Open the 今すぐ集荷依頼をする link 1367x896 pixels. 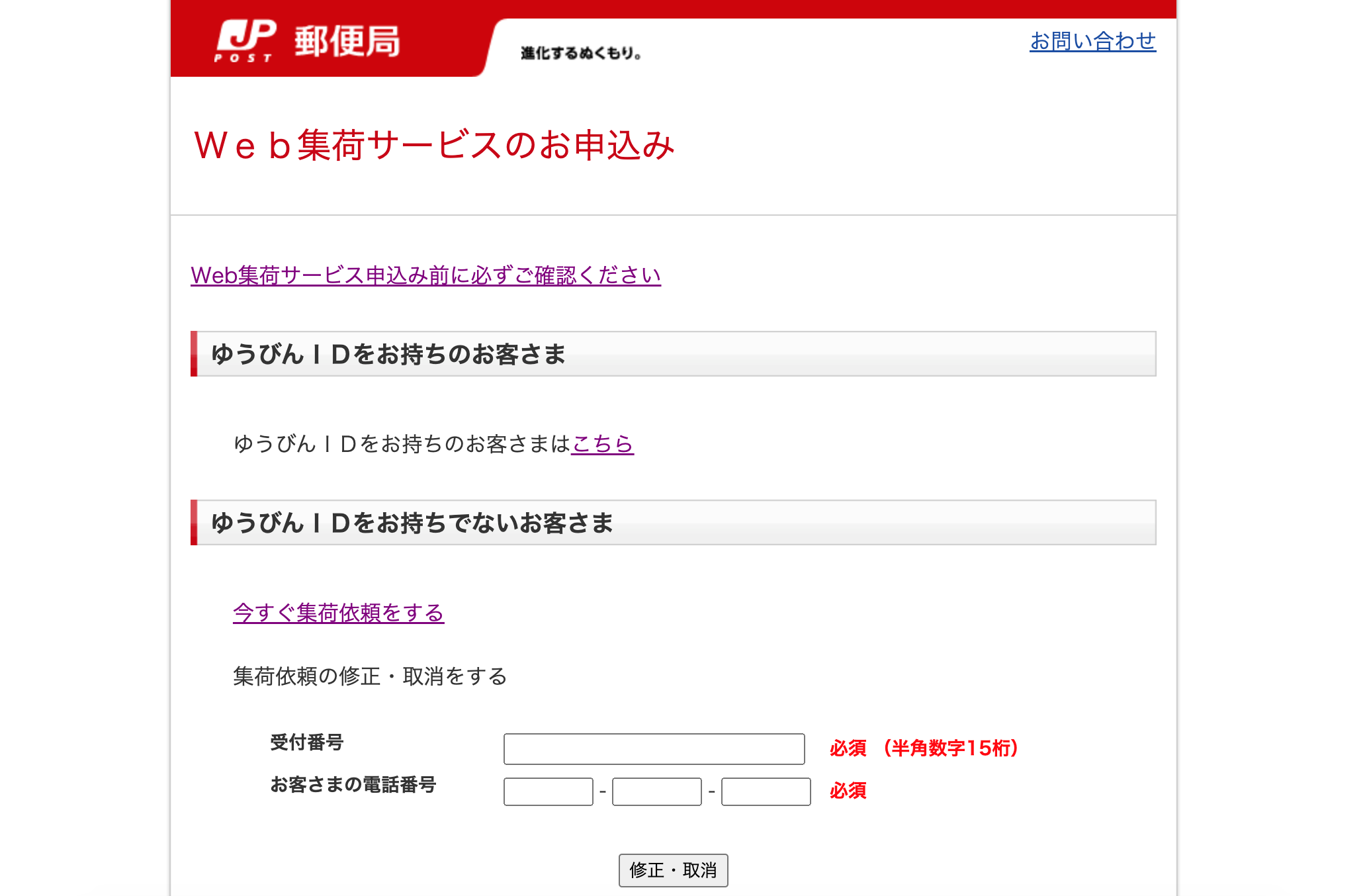[338, 612]
